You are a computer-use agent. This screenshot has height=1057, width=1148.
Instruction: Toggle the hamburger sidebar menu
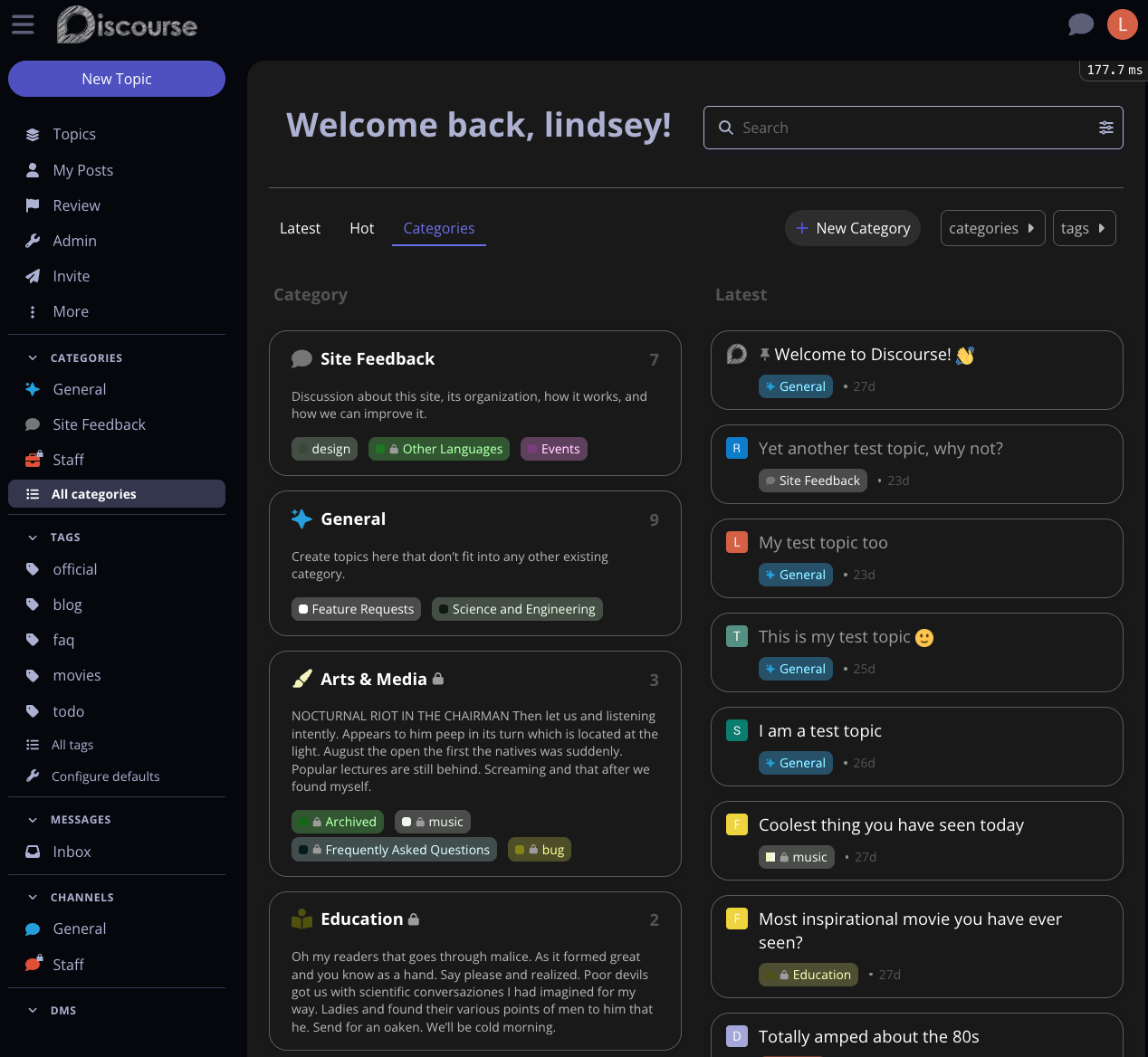(x=23, y=24)
